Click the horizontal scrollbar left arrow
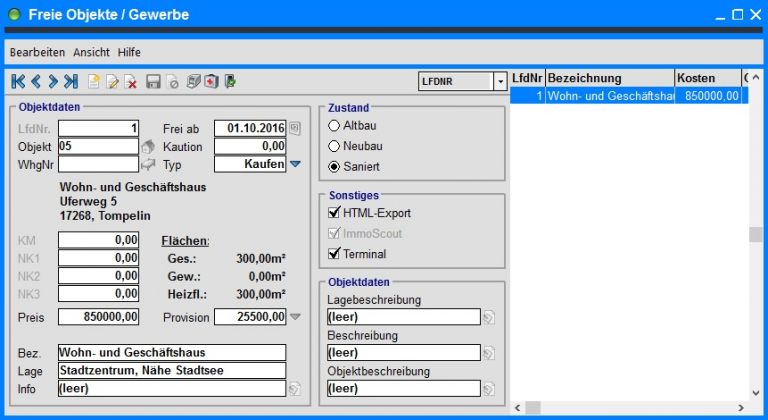Image resolution: width=768 pixels, height=420 pixels. (x=517, y=408)
